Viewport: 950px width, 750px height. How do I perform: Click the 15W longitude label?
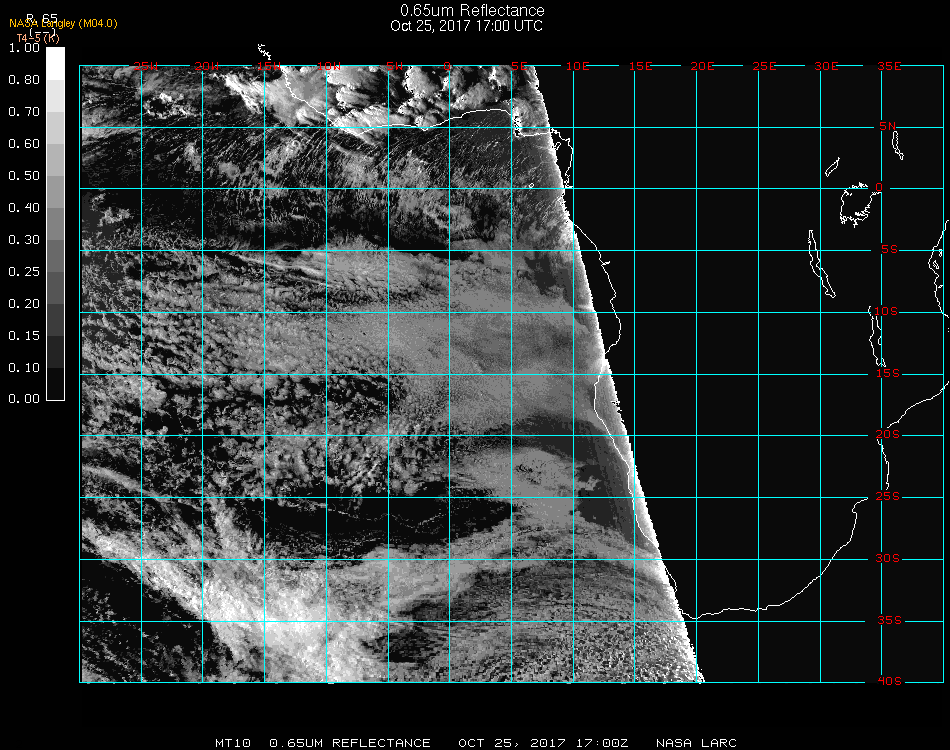(268, 66)
